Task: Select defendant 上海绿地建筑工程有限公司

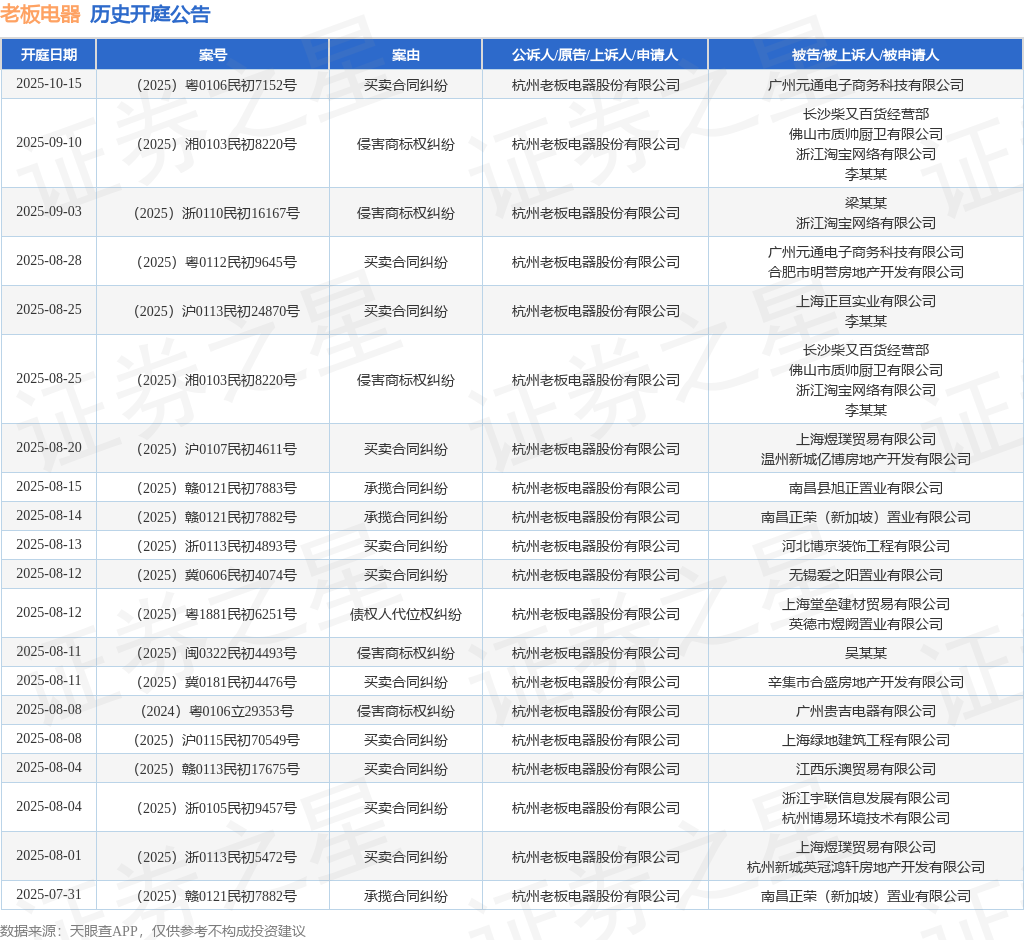Action: point(866,740)
